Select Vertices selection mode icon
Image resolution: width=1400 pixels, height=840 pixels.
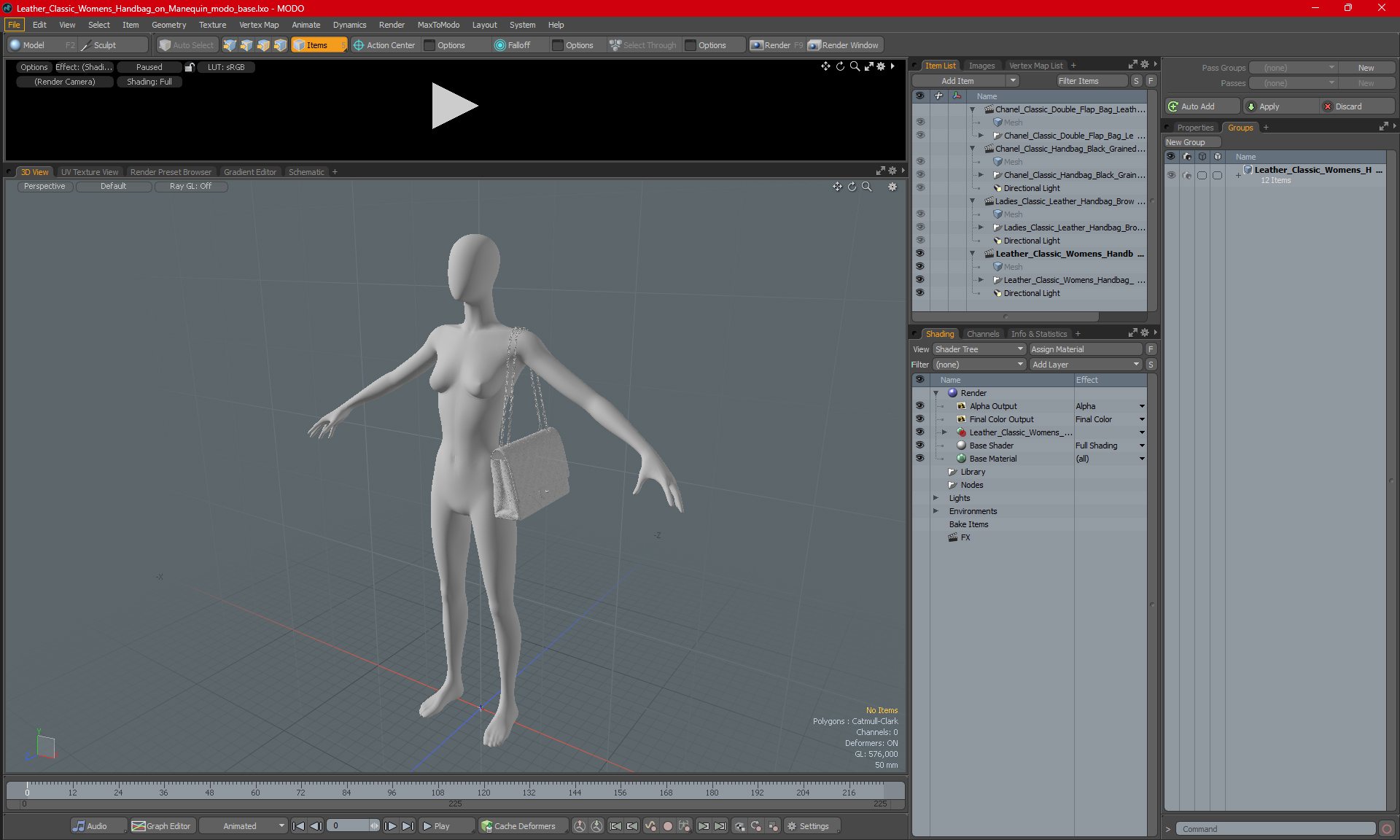tap(230, 45)
